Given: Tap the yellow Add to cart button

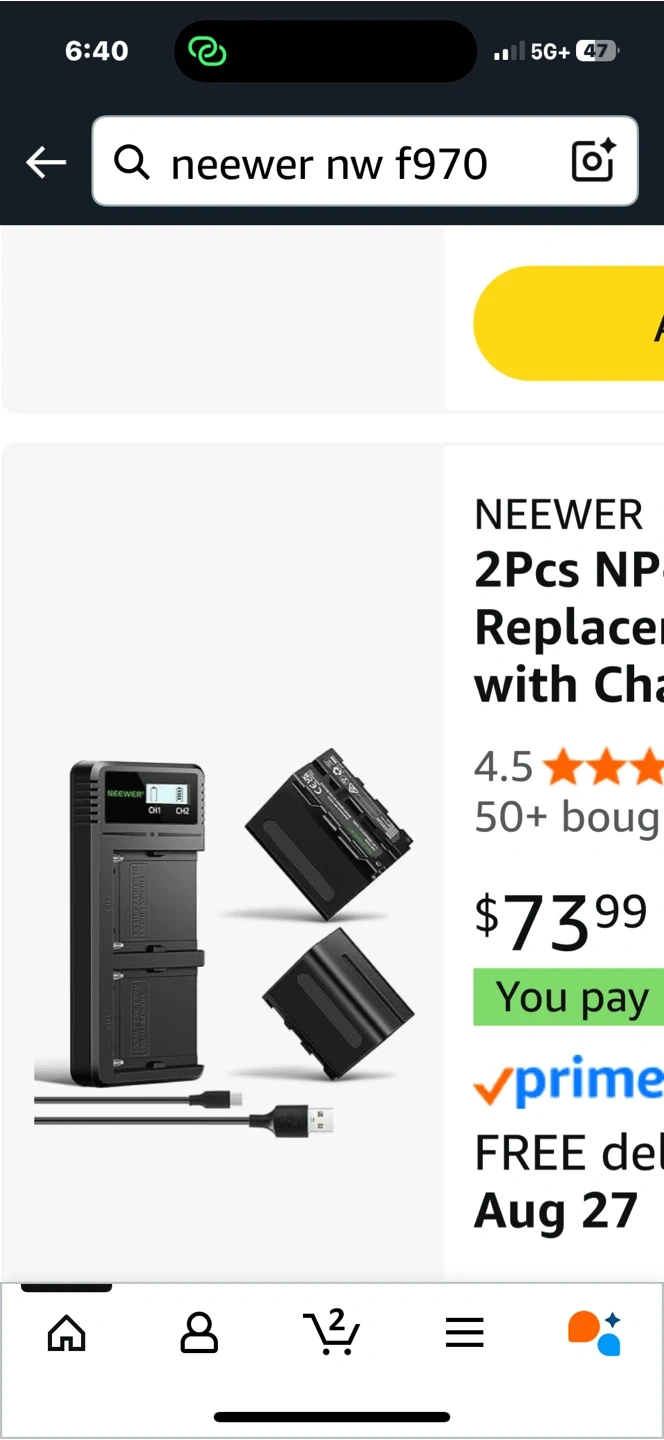Looking at the screenshot, I should (x=569, y=323).
